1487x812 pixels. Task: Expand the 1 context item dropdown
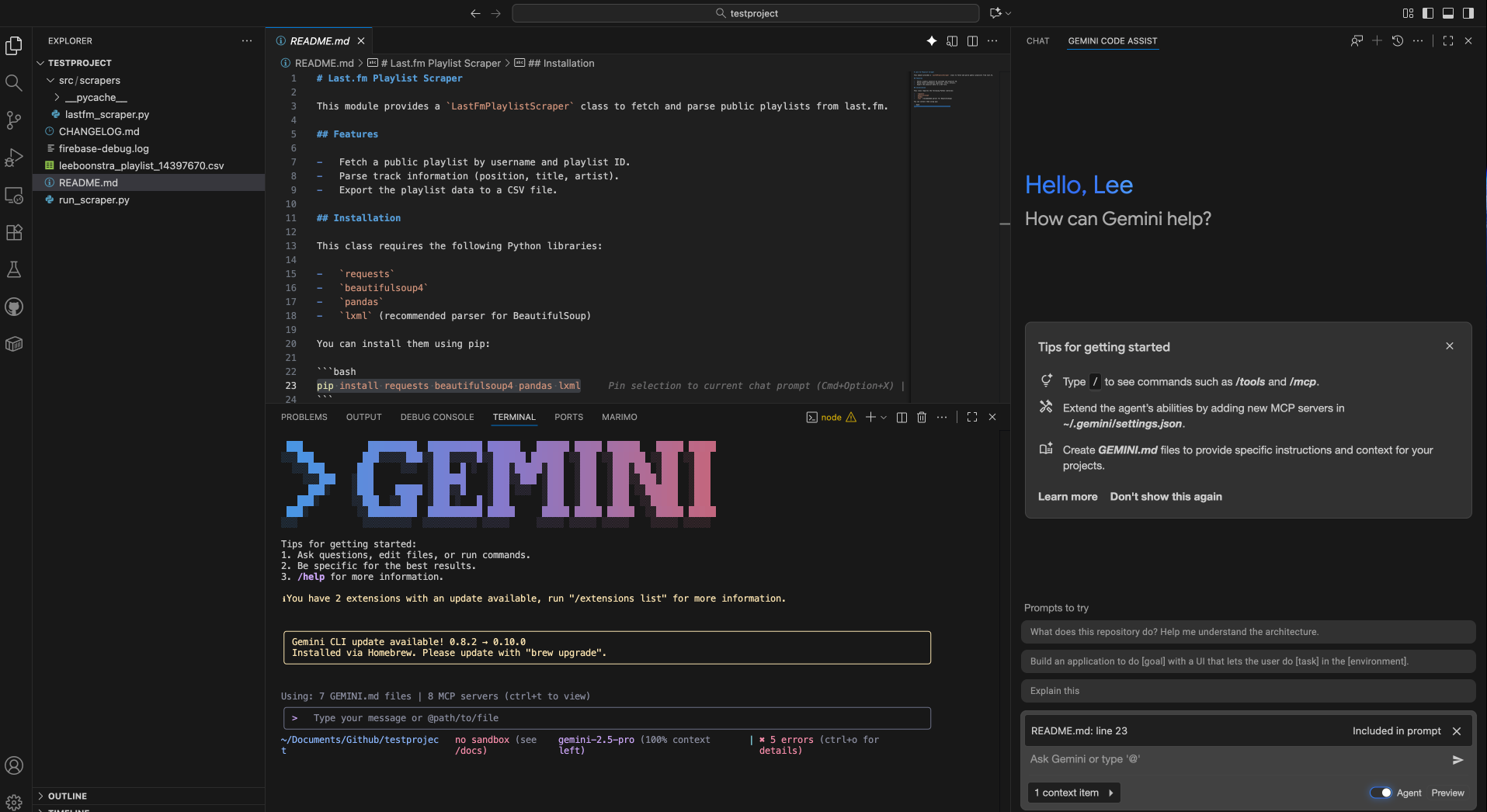tap(1074, 793)
